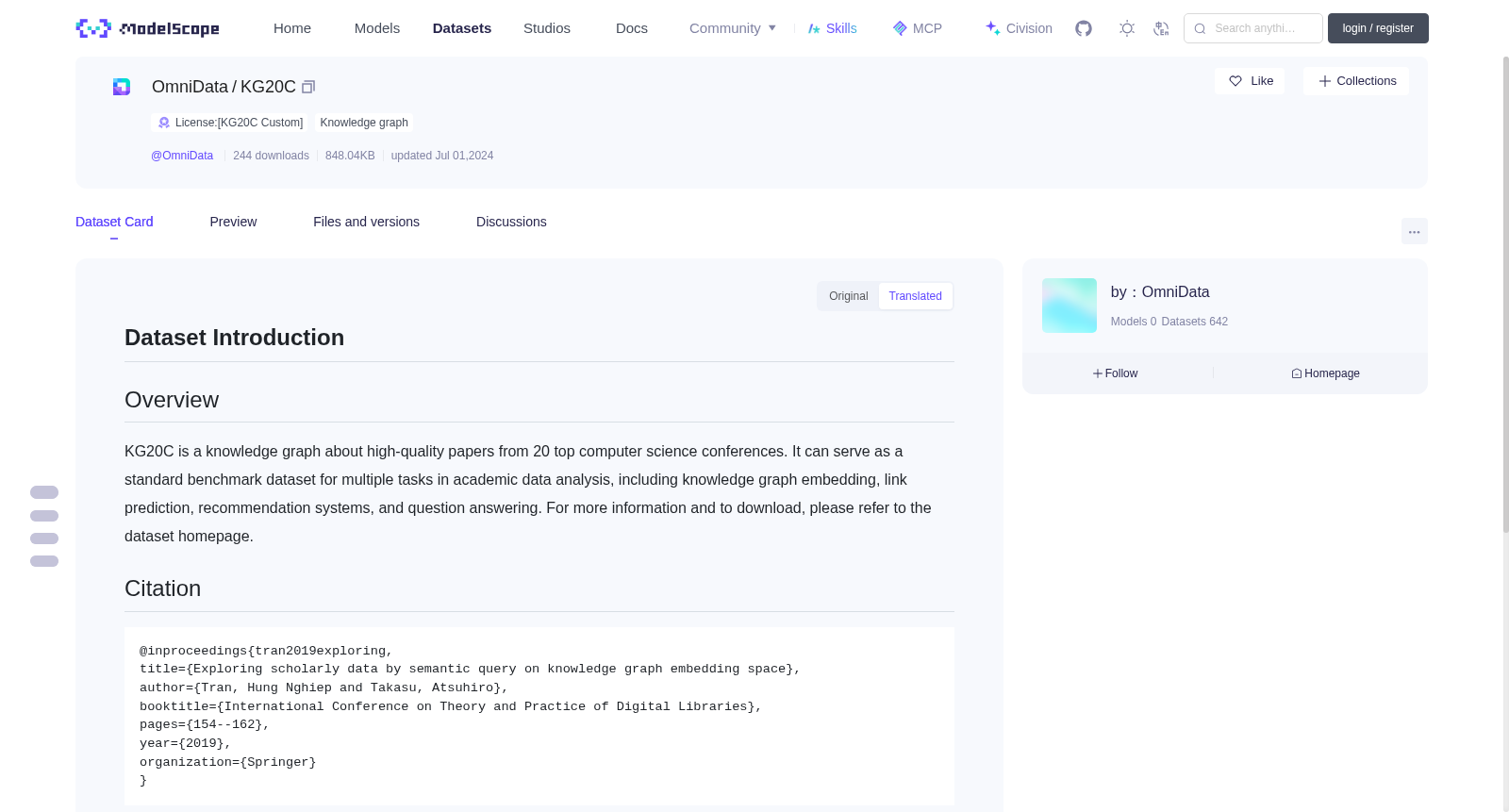Focus the Search anything field

[1253, 28]
